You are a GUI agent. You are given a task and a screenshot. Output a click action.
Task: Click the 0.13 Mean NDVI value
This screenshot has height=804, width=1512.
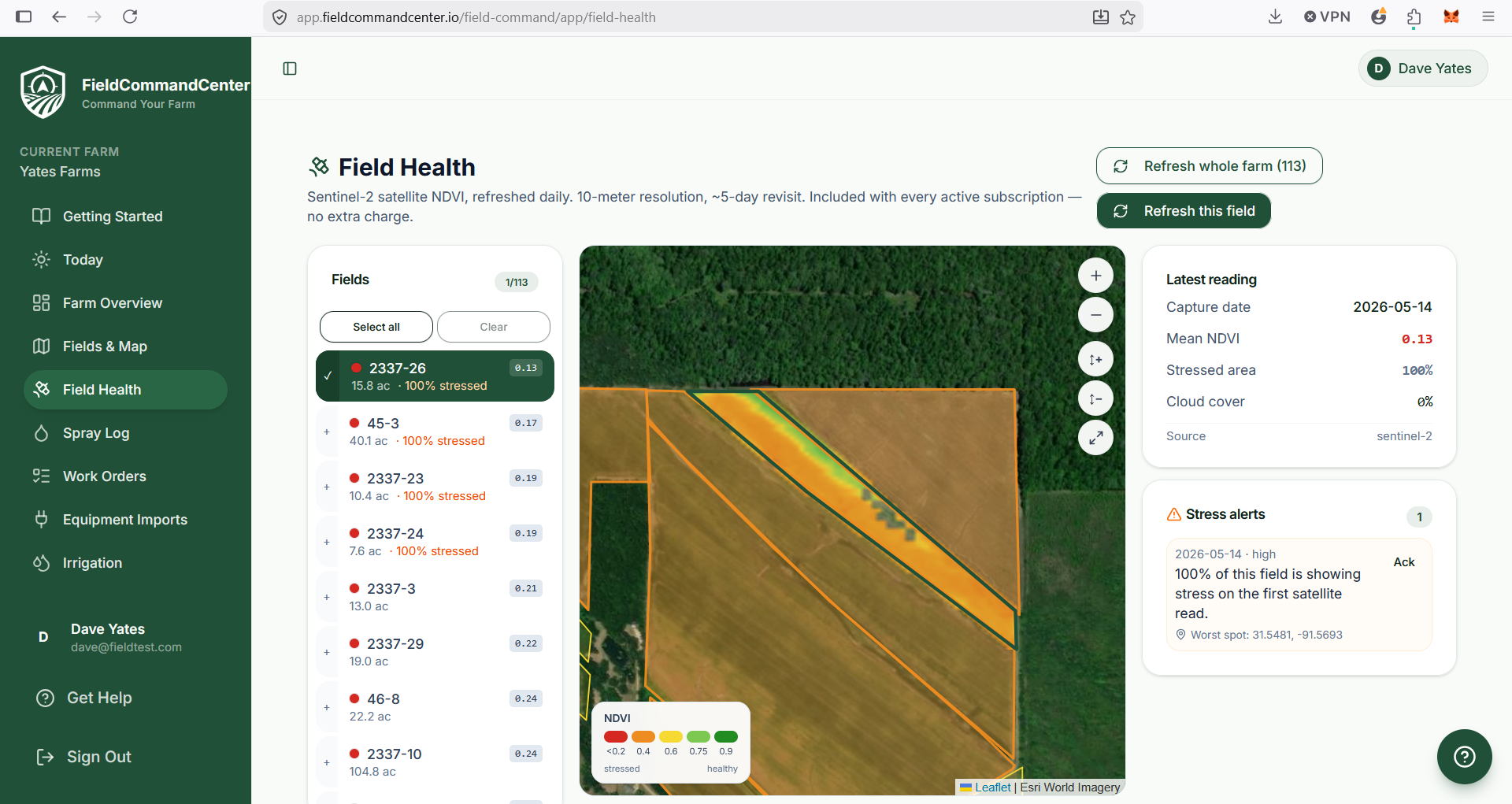coord(1417,339)
